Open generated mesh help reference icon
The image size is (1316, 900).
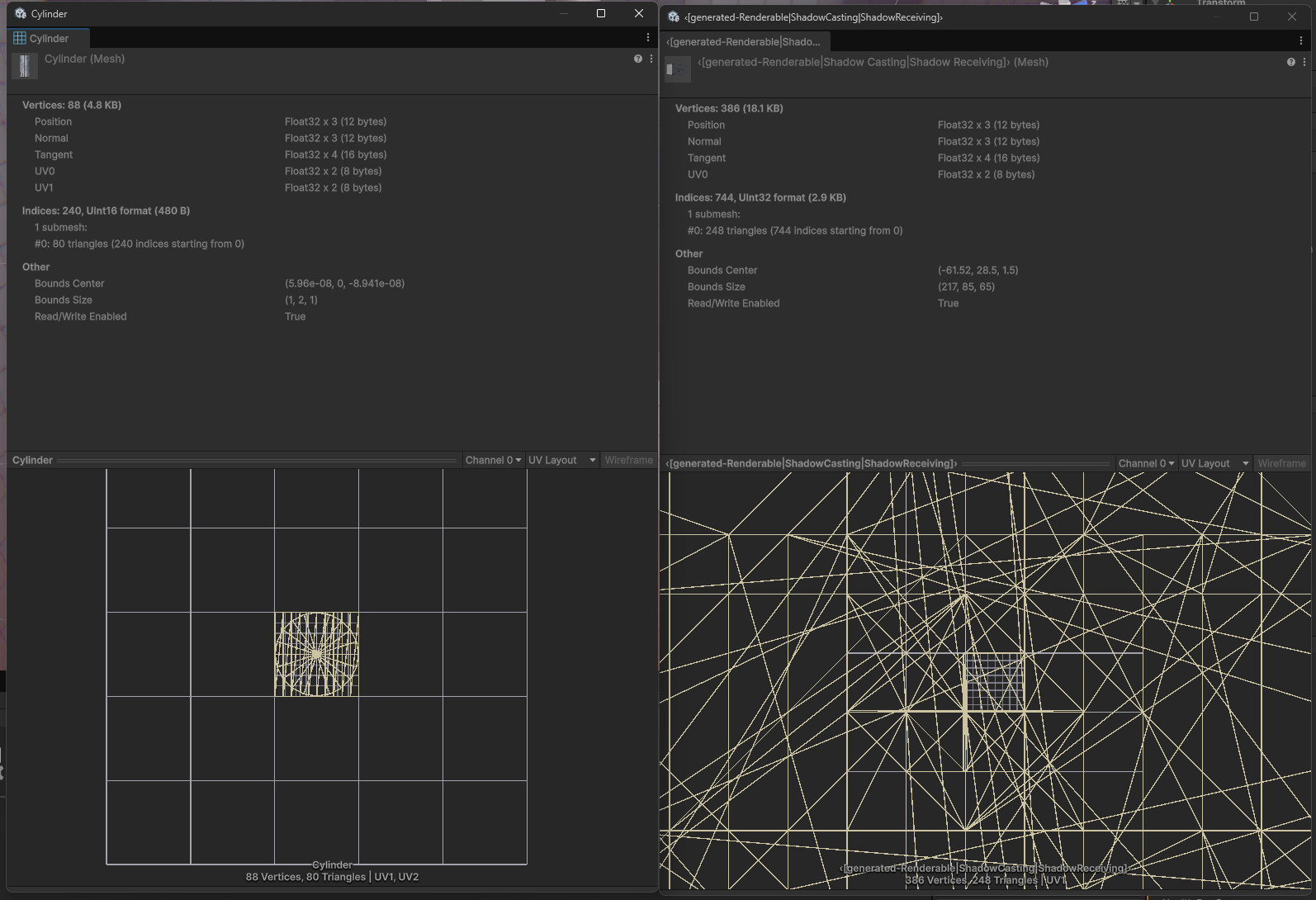[1290, 62]
